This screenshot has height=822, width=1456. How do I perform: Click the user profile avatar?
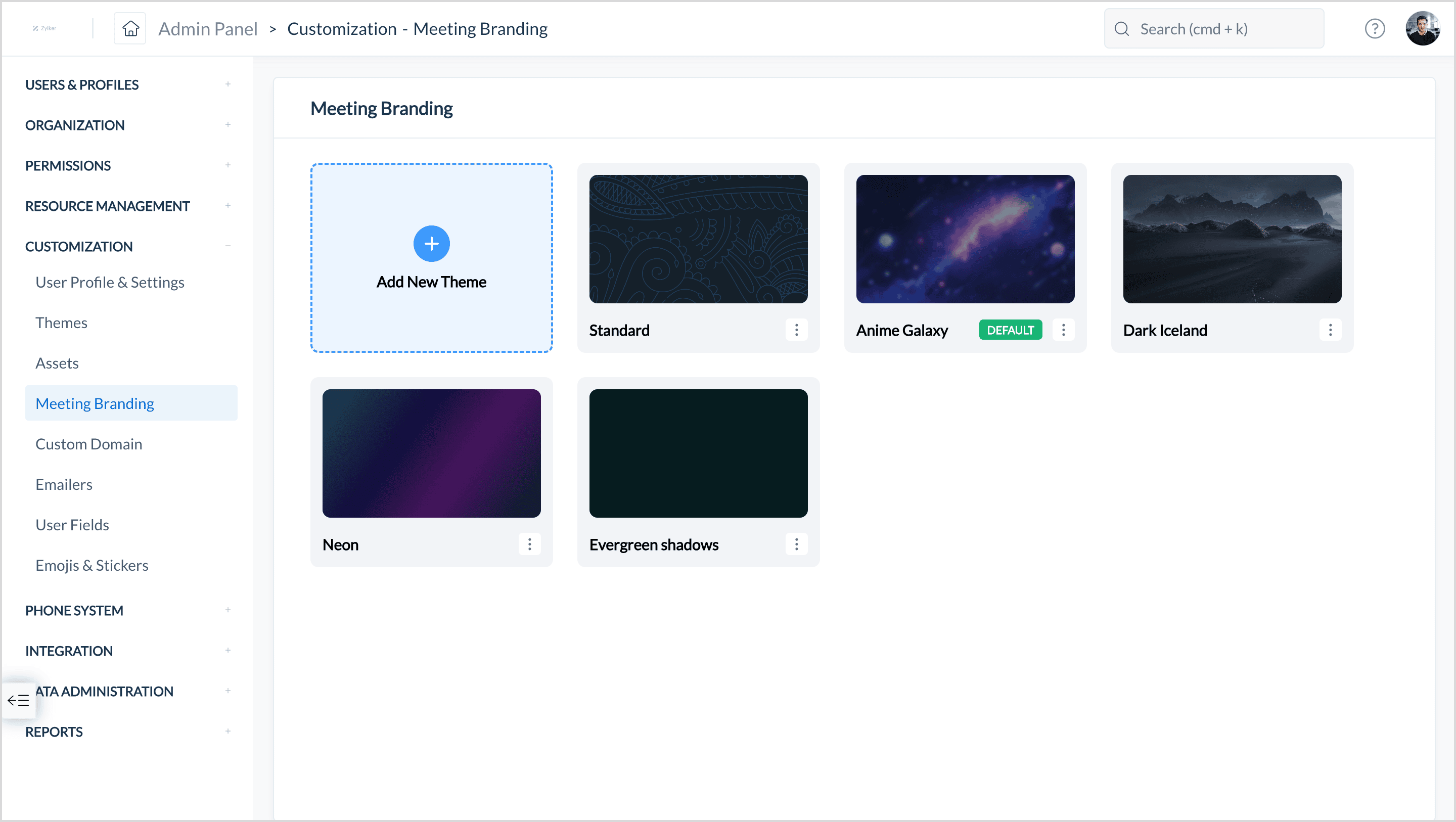(1422, 28)
